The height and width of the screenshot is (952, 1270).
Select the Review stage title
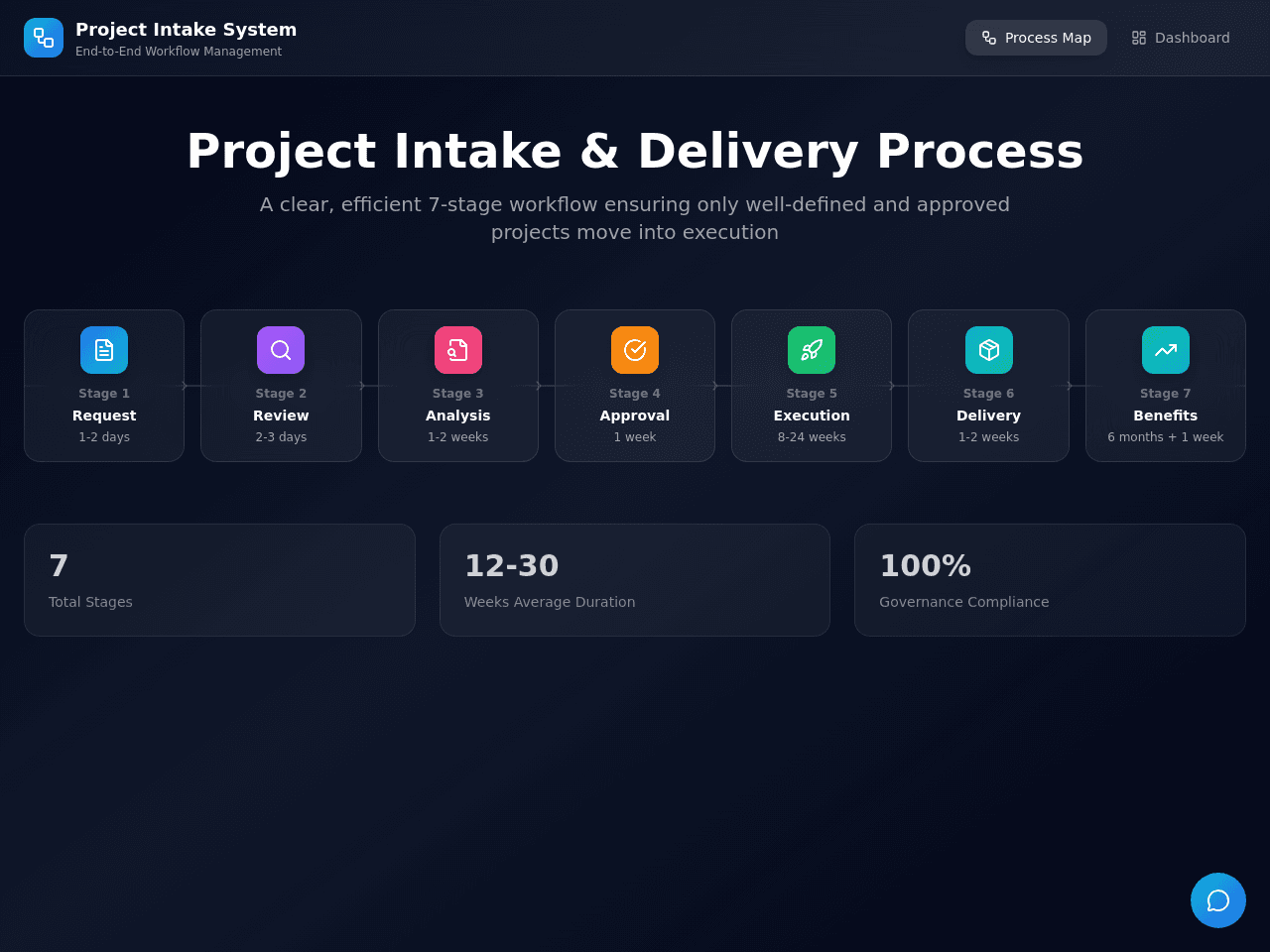(281, 416)
